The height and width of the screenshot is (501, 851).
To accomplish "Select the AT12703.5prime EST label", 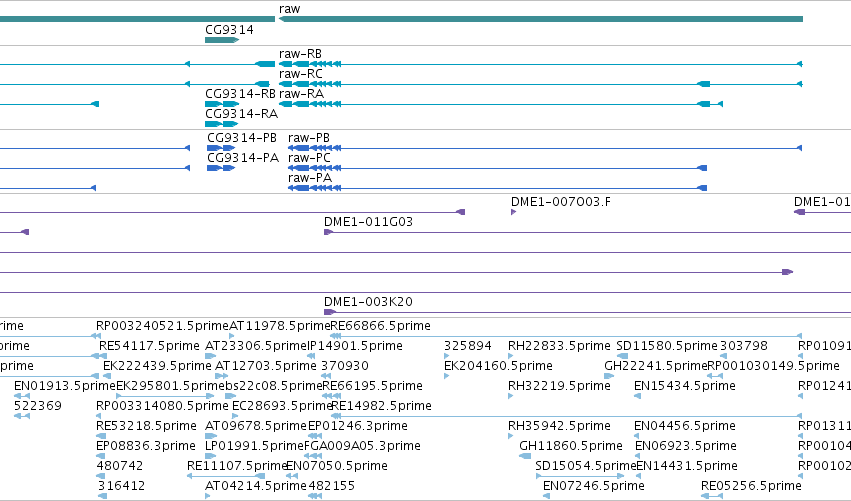I will [266, 366].
